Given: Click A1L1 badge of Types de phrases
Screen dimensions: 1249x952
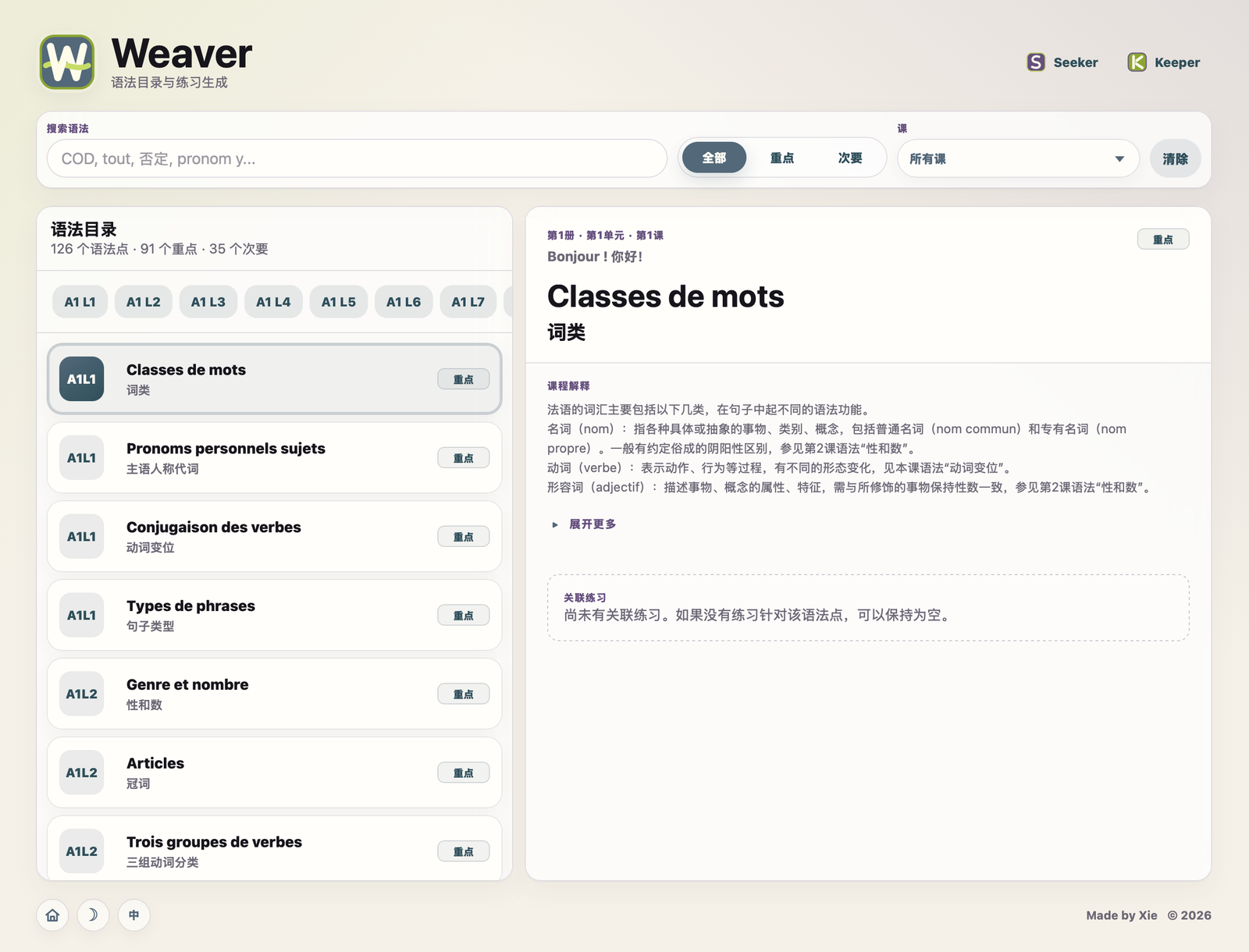Looking at the screenshot, I should [81, 615].
